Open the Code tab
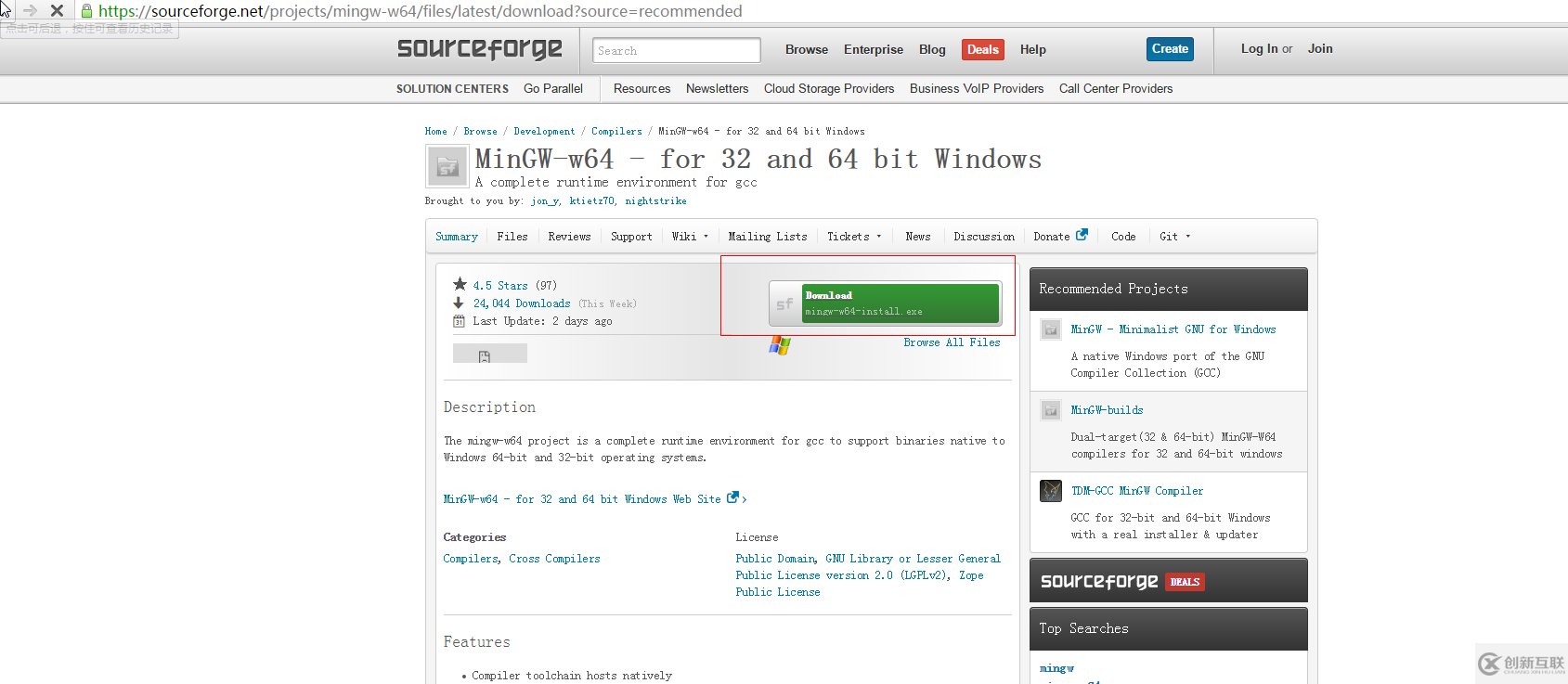The width and height of the screenshot is (1568, 684). pyautogui.click(x=1123, y=237)
